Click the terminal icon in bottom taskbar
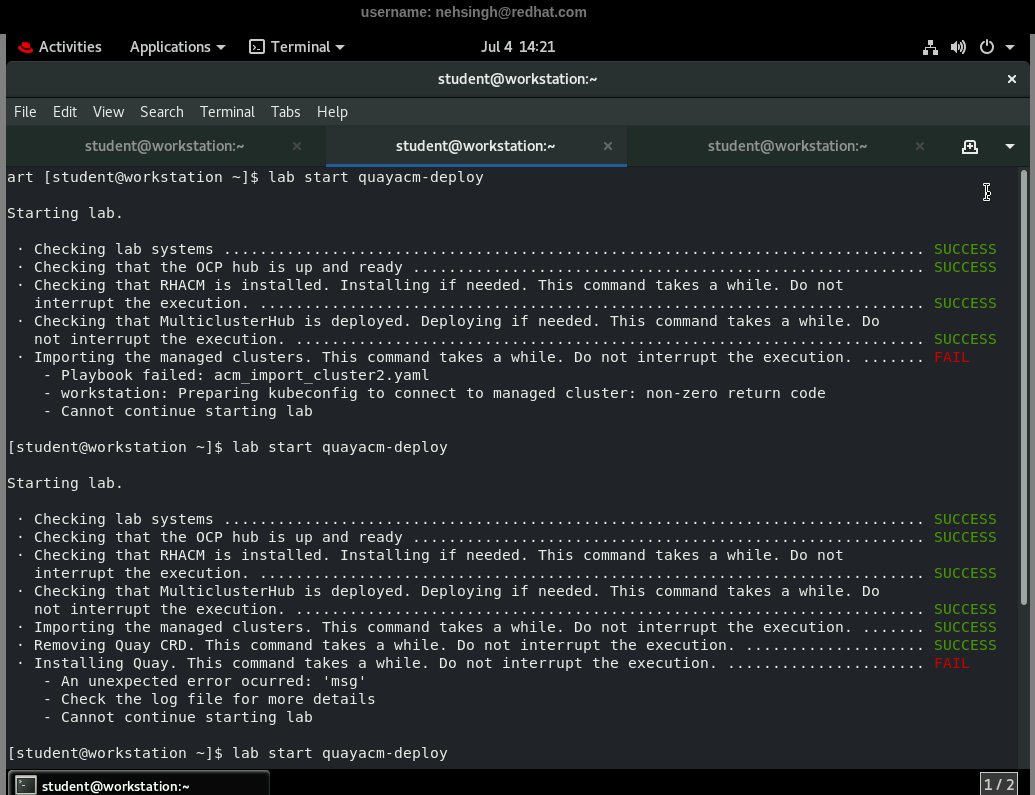The width and height of the screenshot is (1035, 795). (x=26, y=785)
